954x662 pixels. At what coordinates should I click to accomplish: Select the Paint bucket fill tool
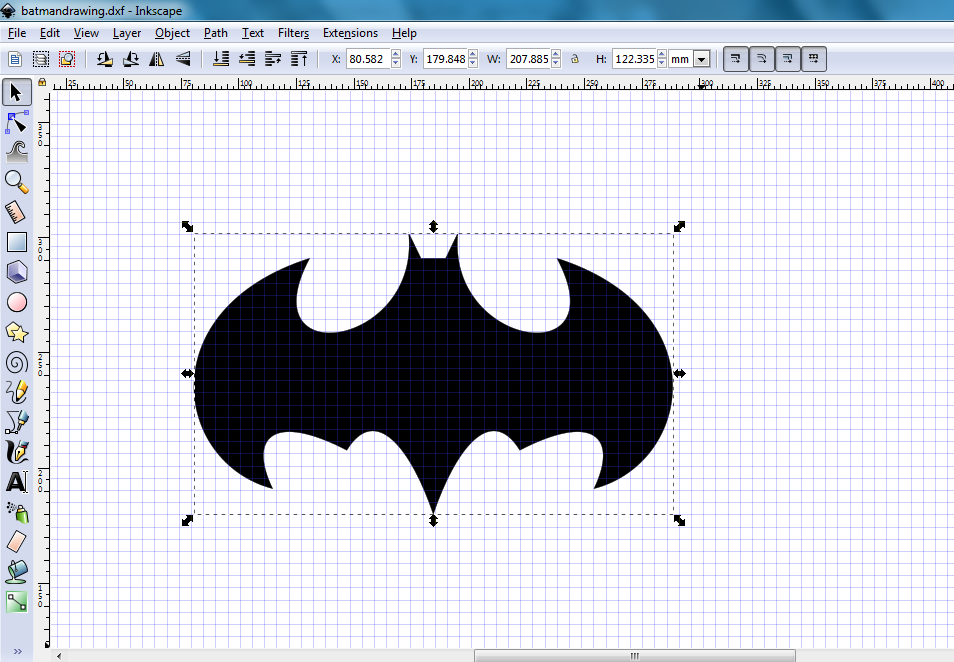16,572
